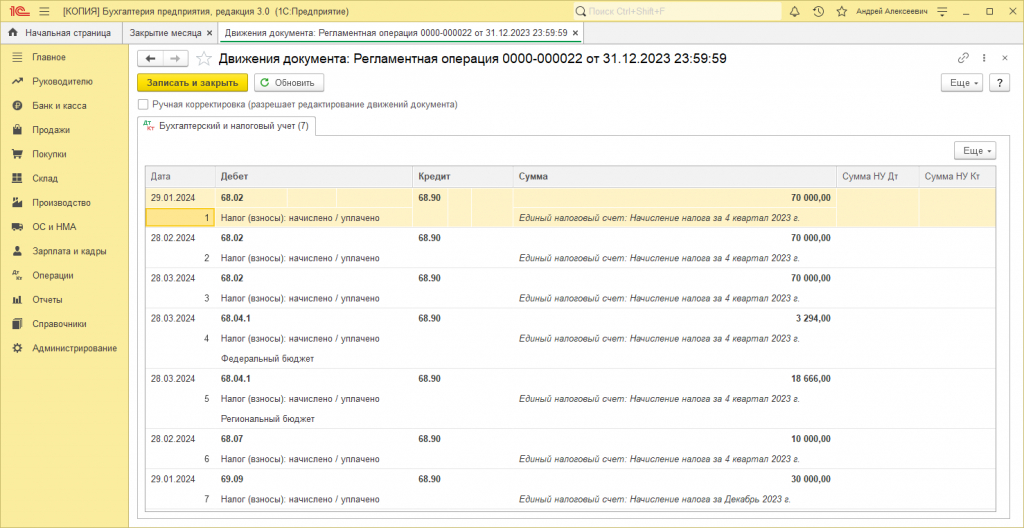Open hamburger main menu icon

pos(44,12)
